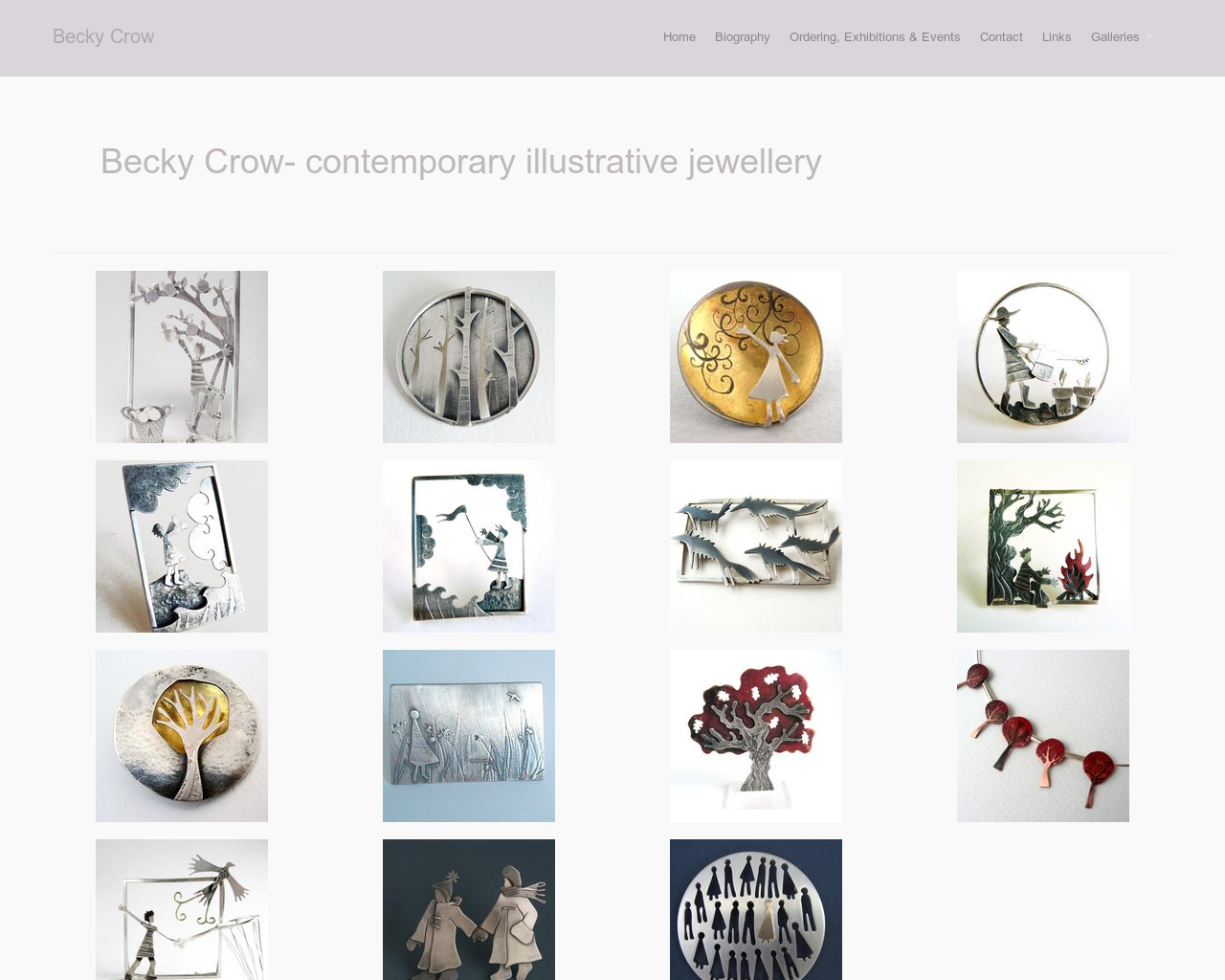Open the golden tree round brooch thumbnail
This screenshot has height=980, width=1225.
point(182,736)
